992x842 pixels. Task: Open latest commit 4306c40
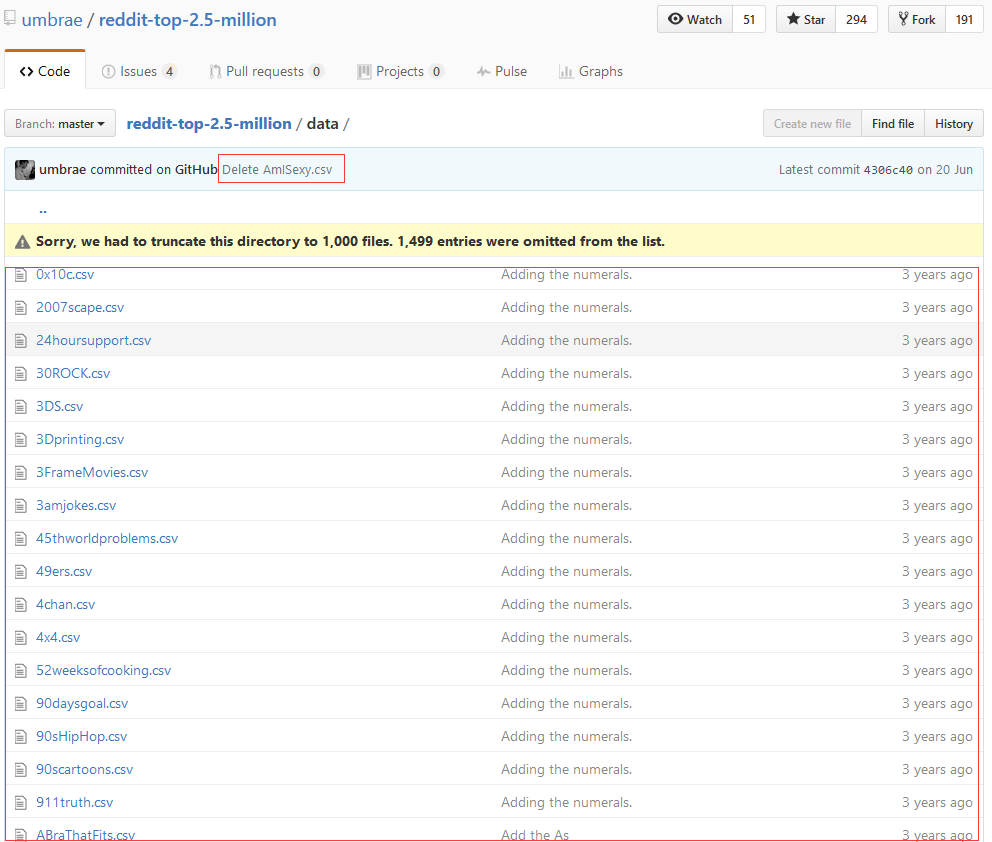pyautogui.click(x=888, y=170)
